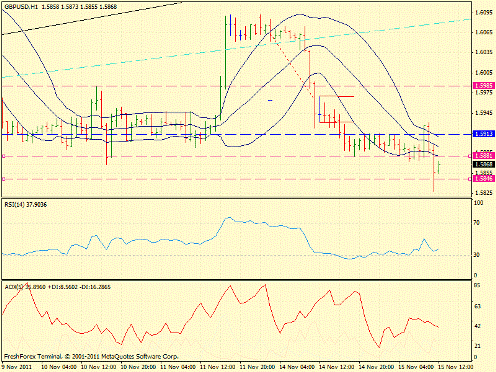Select the pink 1.5846 price level tag

(x=485, y=179)
